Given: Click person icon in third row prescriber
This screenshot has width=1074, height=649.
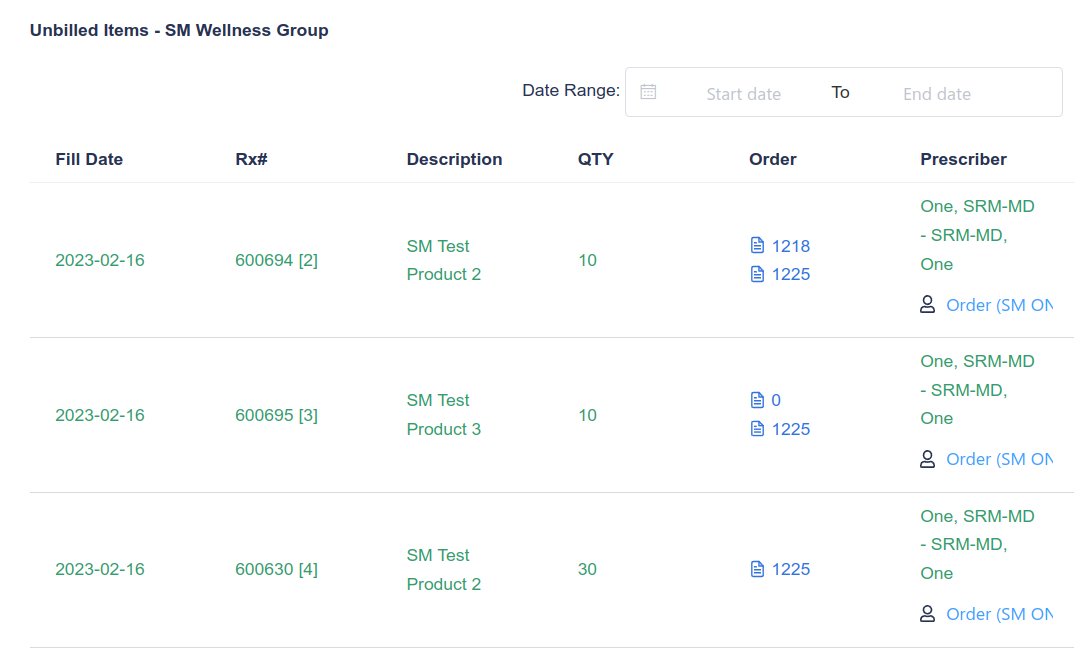Looking at the screenshot, I should [927, 614].
